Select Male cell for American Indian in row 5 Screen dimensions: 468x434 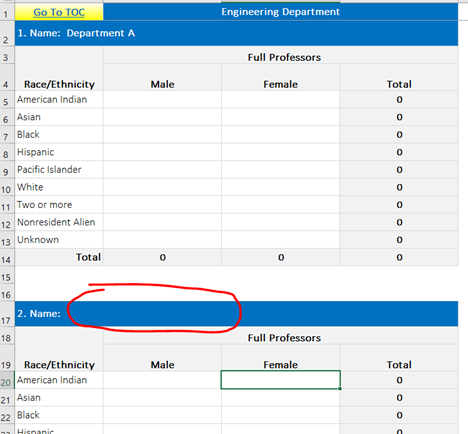[x=162, y=99]
